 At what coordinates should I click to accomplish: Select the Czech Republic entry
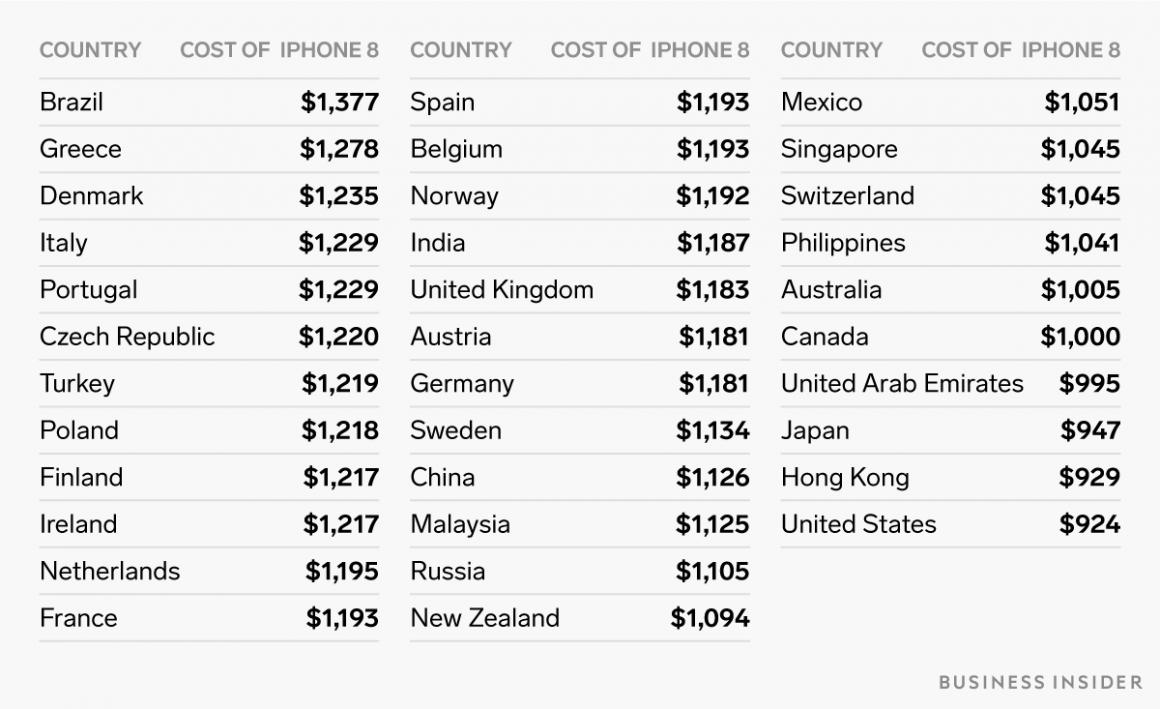tap(127, 337)
